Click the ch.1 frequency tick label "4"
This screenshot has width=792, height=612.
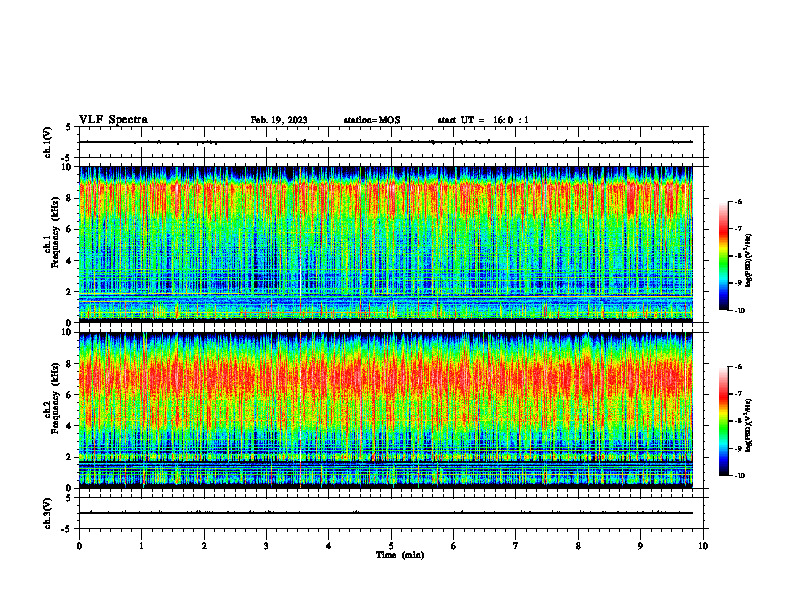[70, 261]
